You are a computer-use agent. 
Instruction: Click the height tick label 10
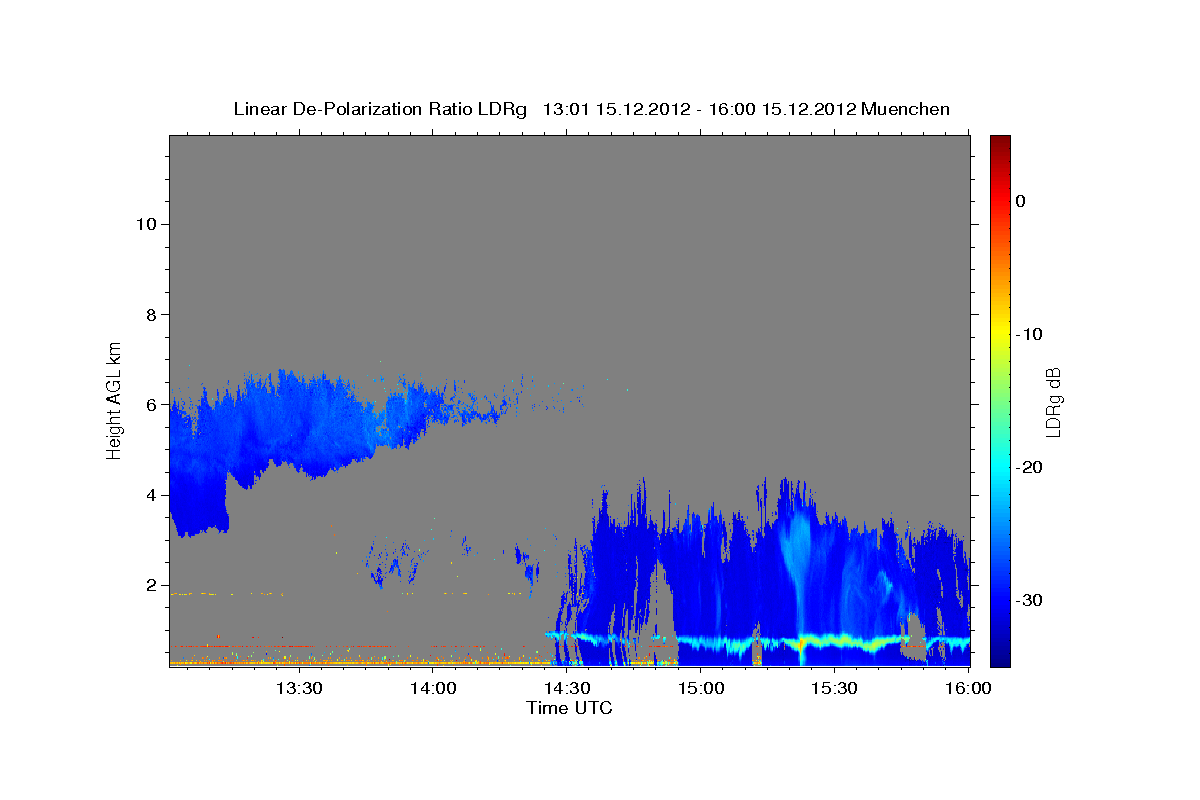click(145, 224)
